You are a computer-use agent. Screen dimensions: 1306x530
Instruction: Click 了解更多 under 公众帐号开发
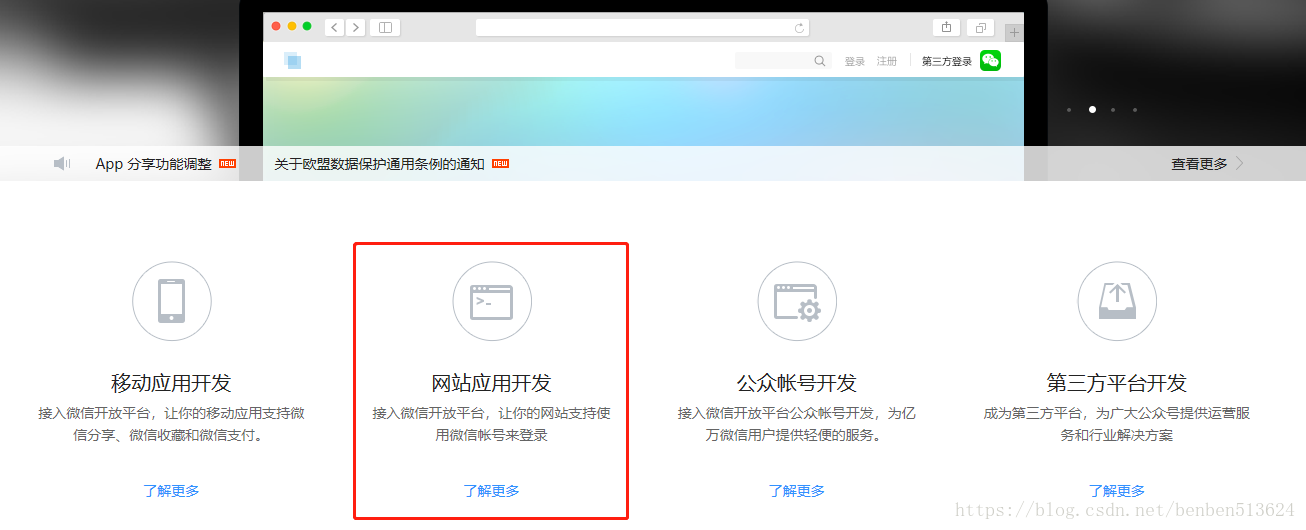click(x=797, y=491)
